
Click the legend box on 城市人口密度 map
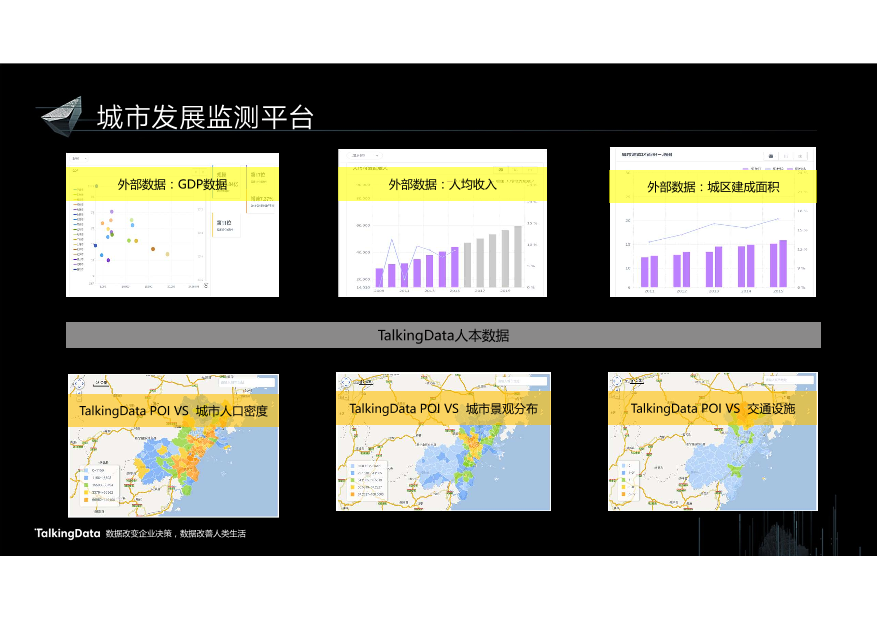(99, 485)
